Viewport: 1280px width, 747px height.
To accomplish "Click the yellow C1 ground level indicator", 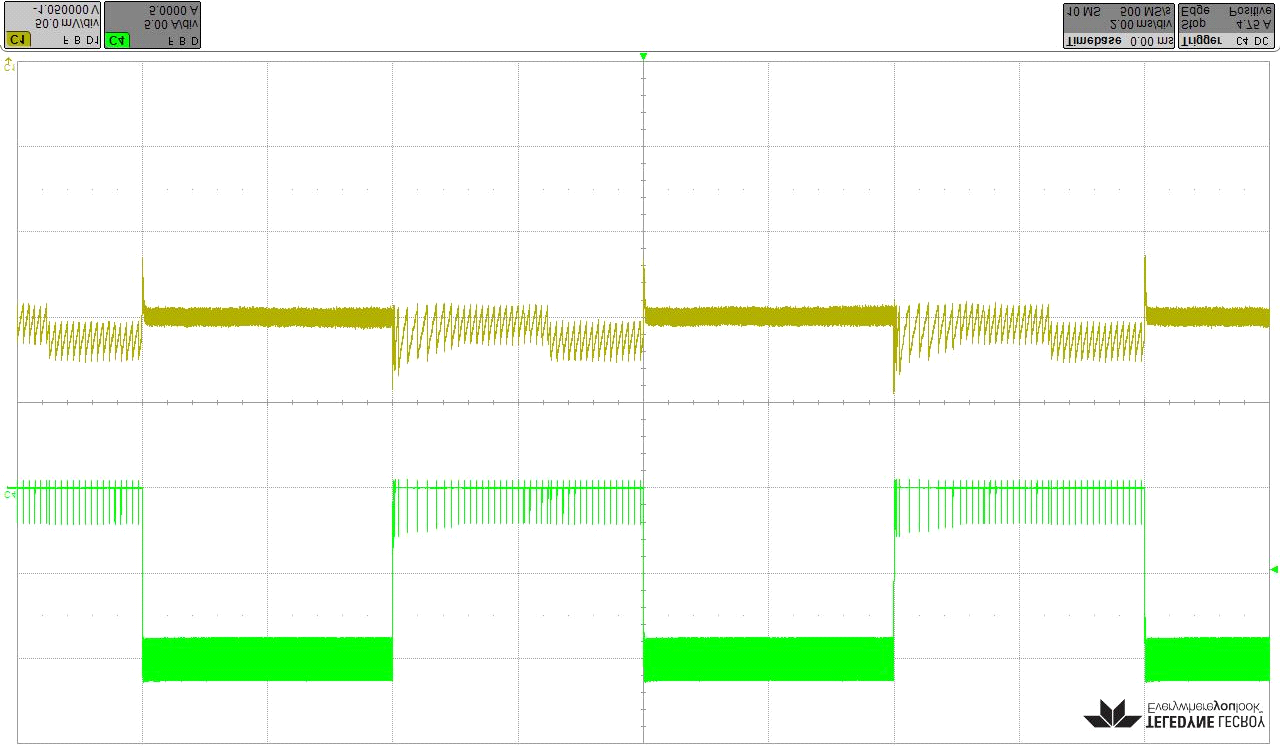I will (9, 65).
